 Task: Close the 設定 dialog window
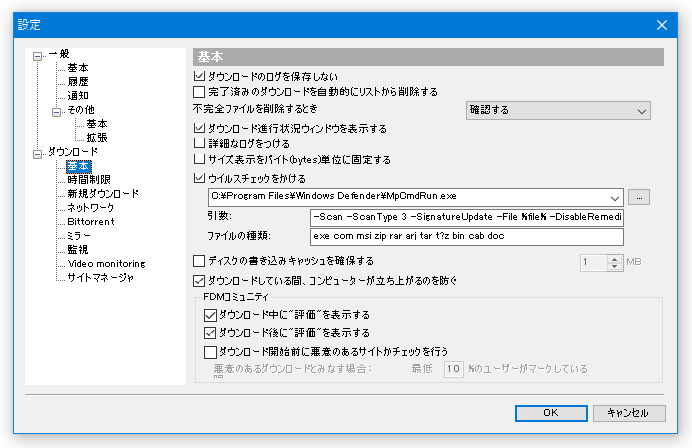point(662,25)
